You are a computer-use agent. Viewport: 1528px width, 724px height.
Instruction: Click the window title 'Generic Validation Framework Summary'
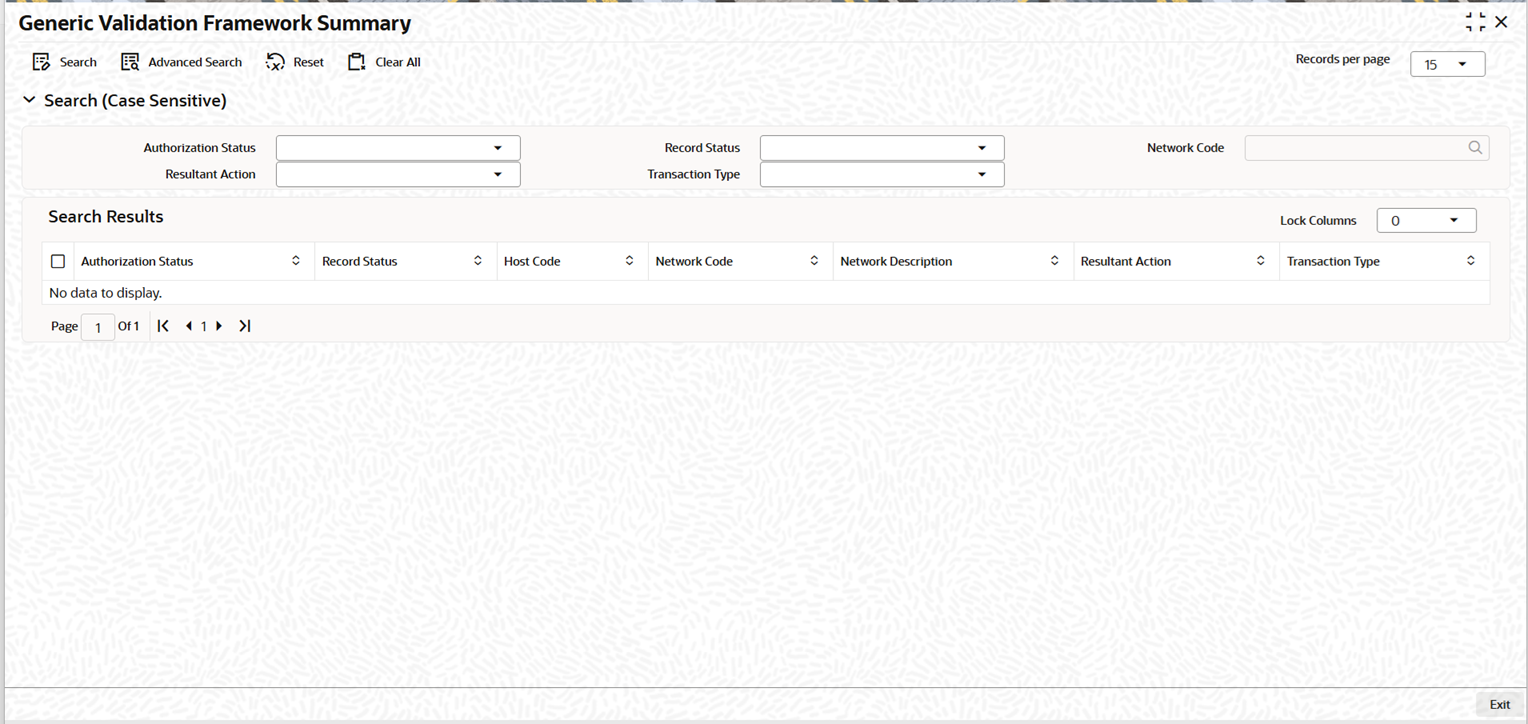click(215, 23)
